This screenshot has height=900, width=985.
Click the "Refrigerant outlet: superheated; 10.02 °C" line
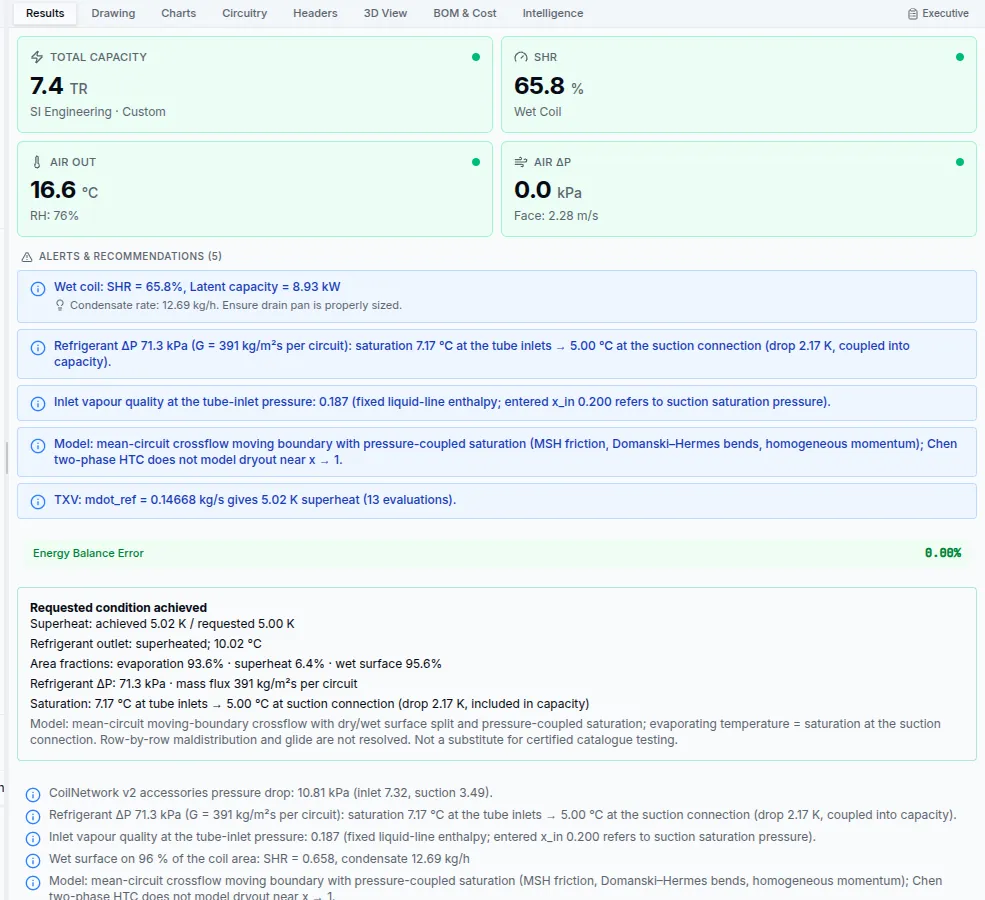[146, 644]
